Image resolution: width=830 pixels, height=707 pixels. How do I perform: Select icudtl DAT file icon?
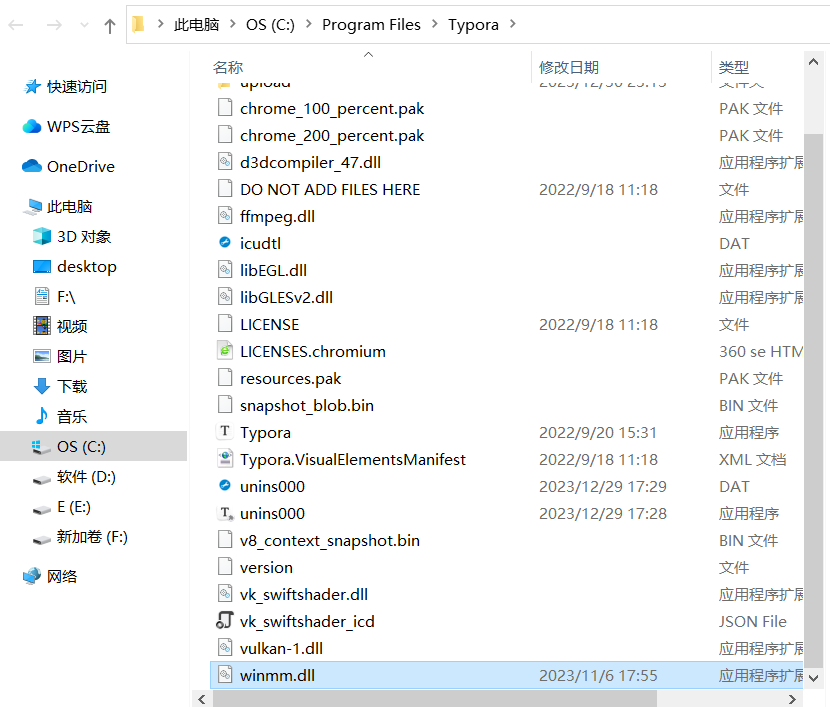pos(225,242)
